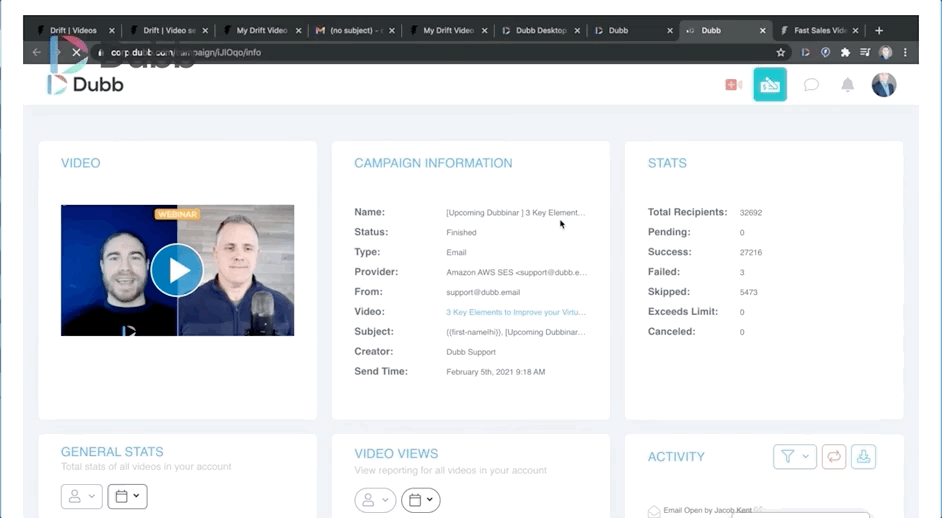The image size is (942, 518).
Task: Click the Dubb logo in the header
Action: [85, 85]
